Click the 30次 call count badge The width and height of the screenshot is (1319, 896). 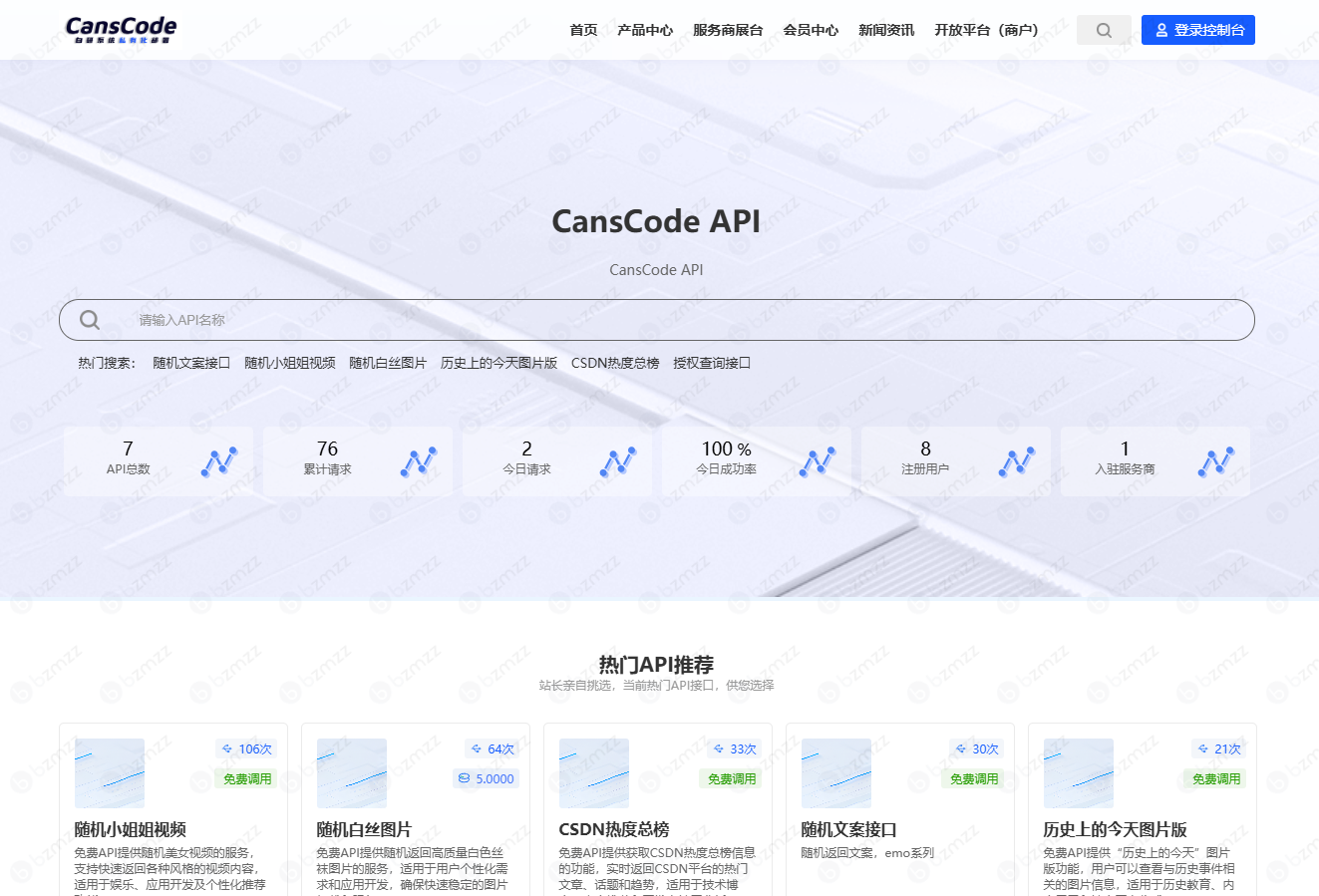coord(976,749)
